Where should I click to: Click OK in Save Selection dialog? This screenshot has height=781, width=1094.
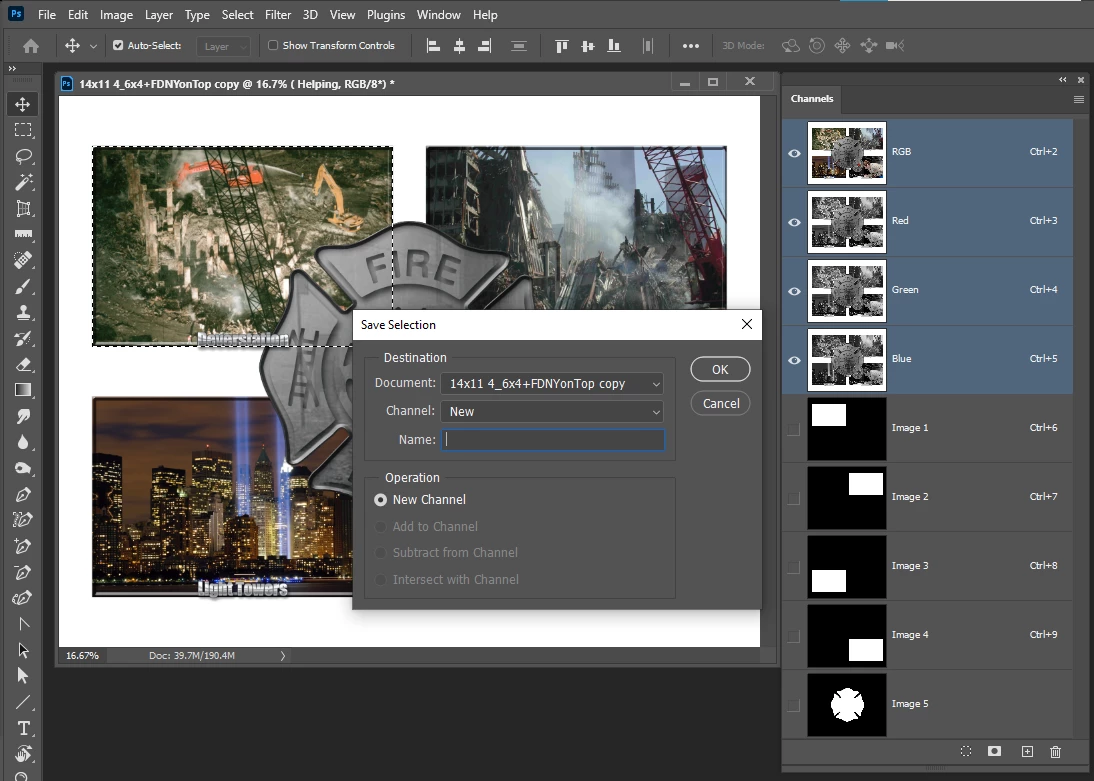coord(720,369)
